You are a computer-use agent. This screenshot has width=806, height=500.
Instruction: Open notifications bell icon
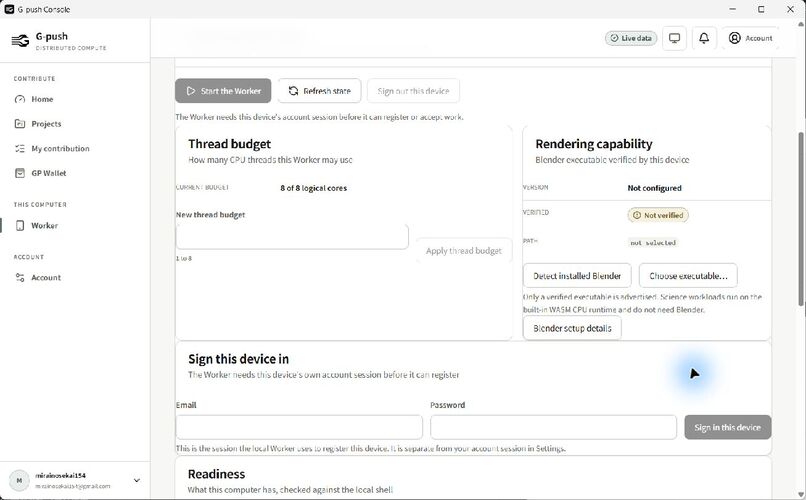pyautogui.click(x=704, y=38)
